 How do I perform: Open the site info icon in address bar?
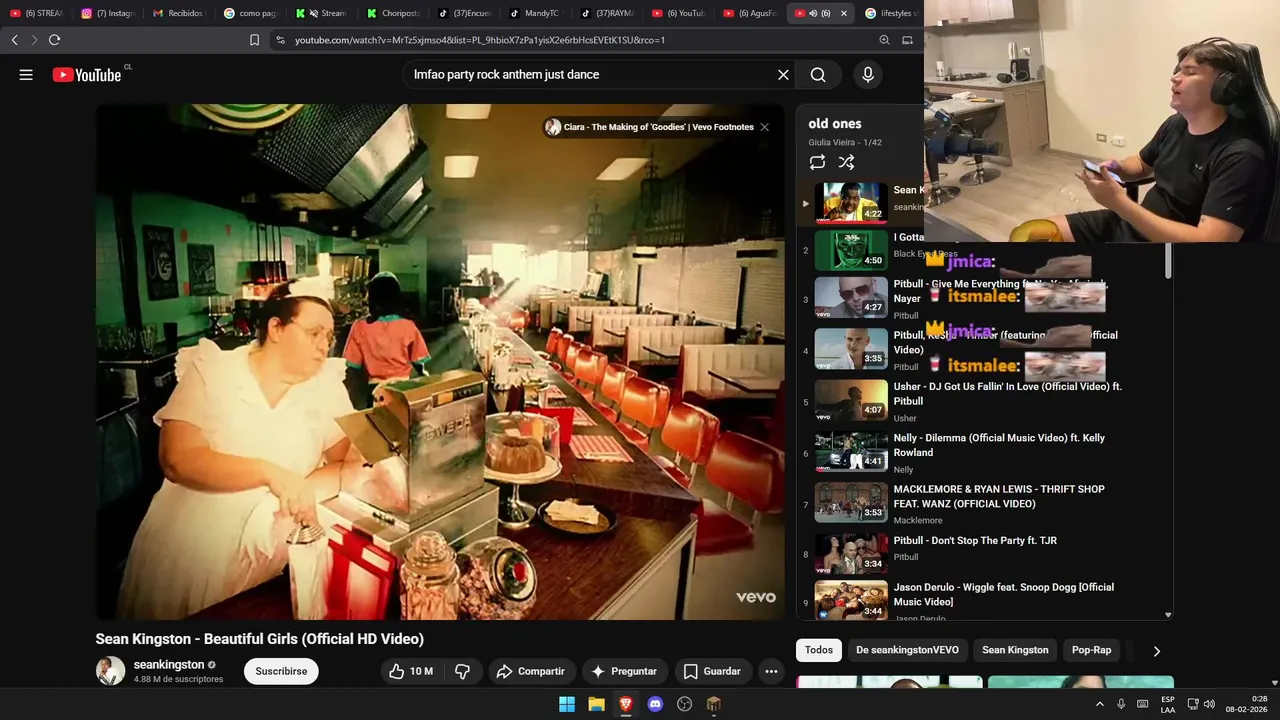[280, 40]
